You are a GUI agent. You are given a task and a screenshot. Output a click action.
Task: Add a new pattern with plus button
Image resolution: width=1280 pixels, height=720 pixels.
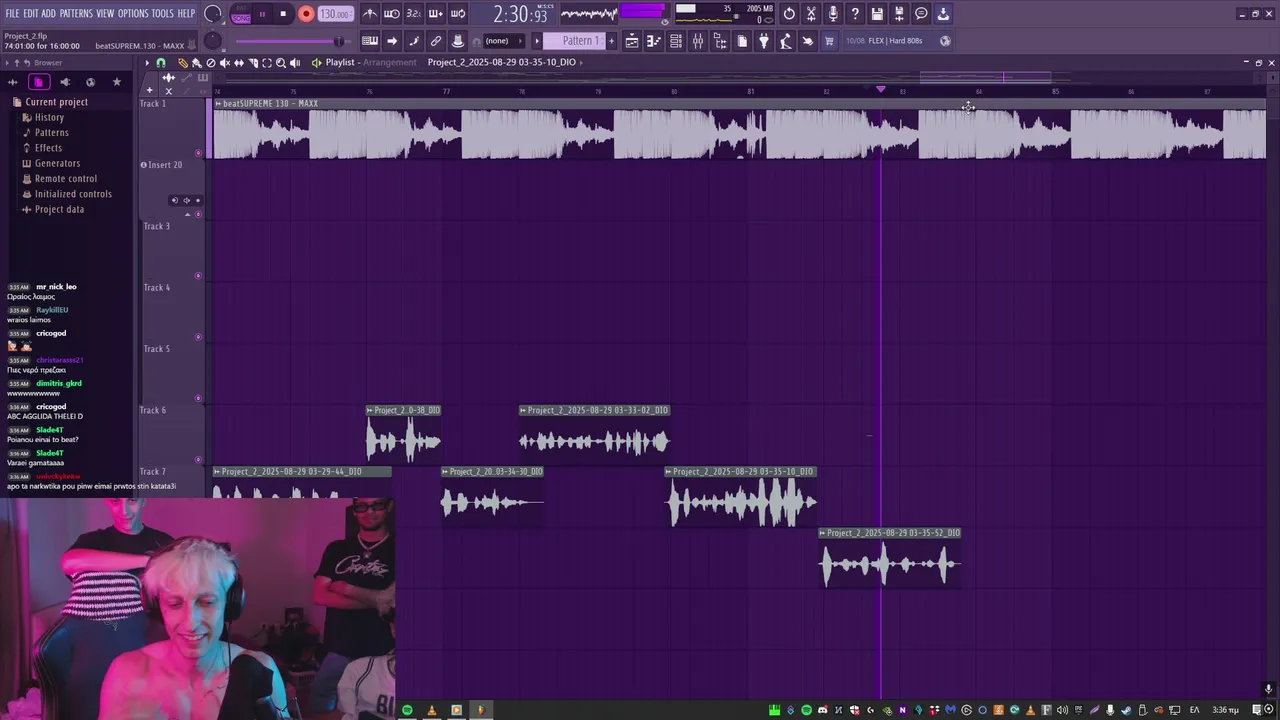pos(612,41)
